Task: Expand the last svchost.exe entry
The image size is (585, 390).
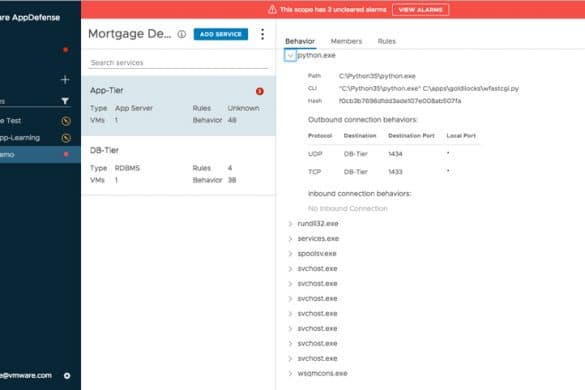Action: 290,358
